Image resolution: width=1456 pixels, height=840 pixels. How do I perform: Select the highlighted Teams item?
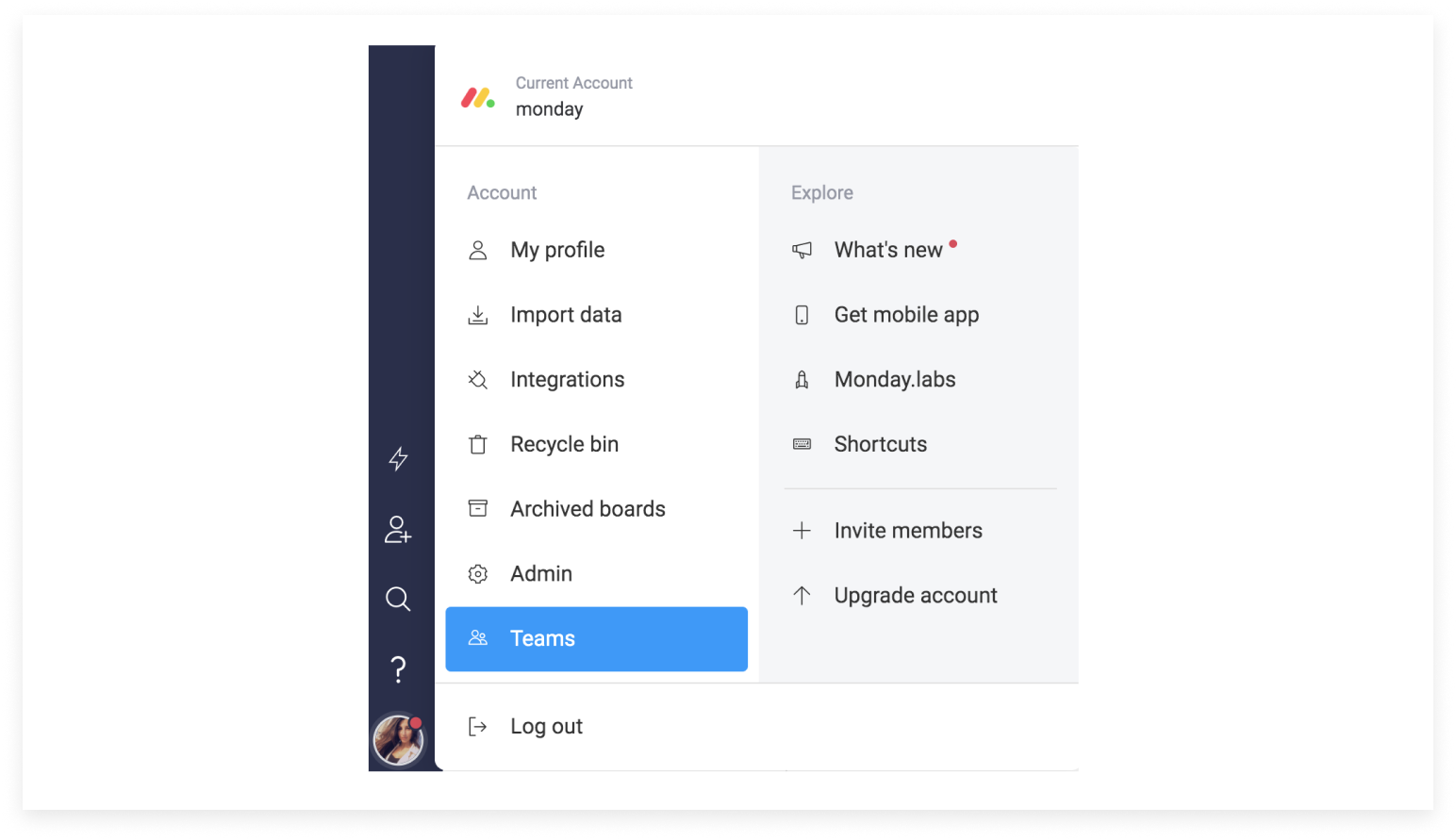tap(597, 639)
